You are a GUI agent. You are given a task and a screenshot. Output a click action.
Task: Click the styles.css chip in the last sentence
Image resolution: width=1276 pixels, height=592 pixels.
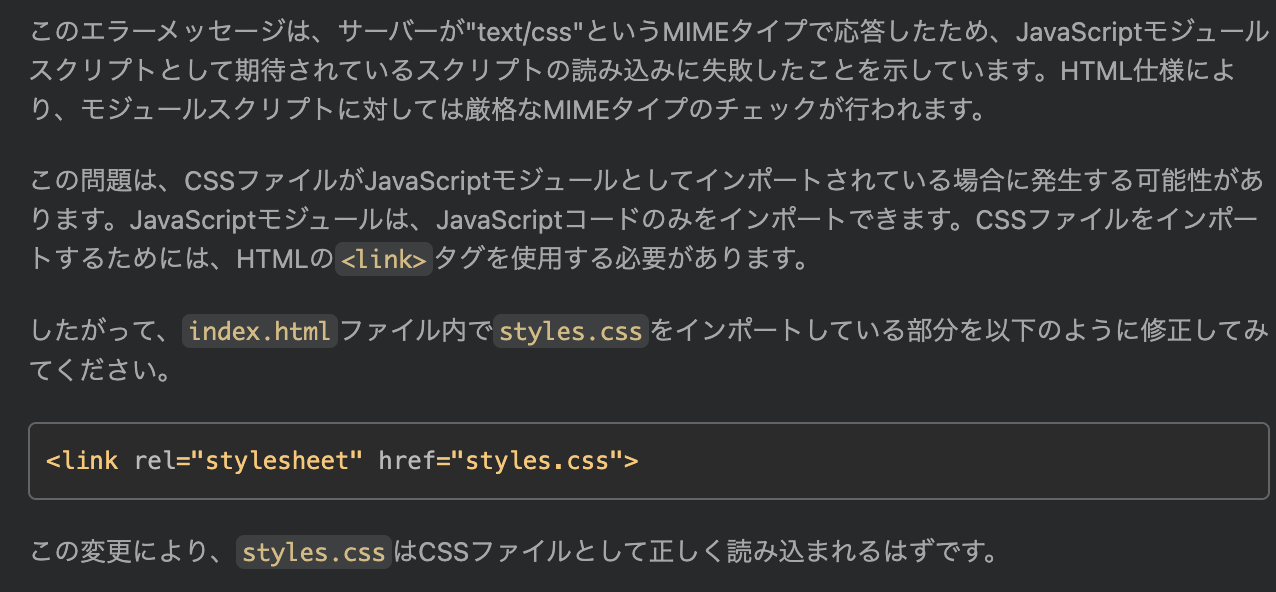click(x=313, y=551)
